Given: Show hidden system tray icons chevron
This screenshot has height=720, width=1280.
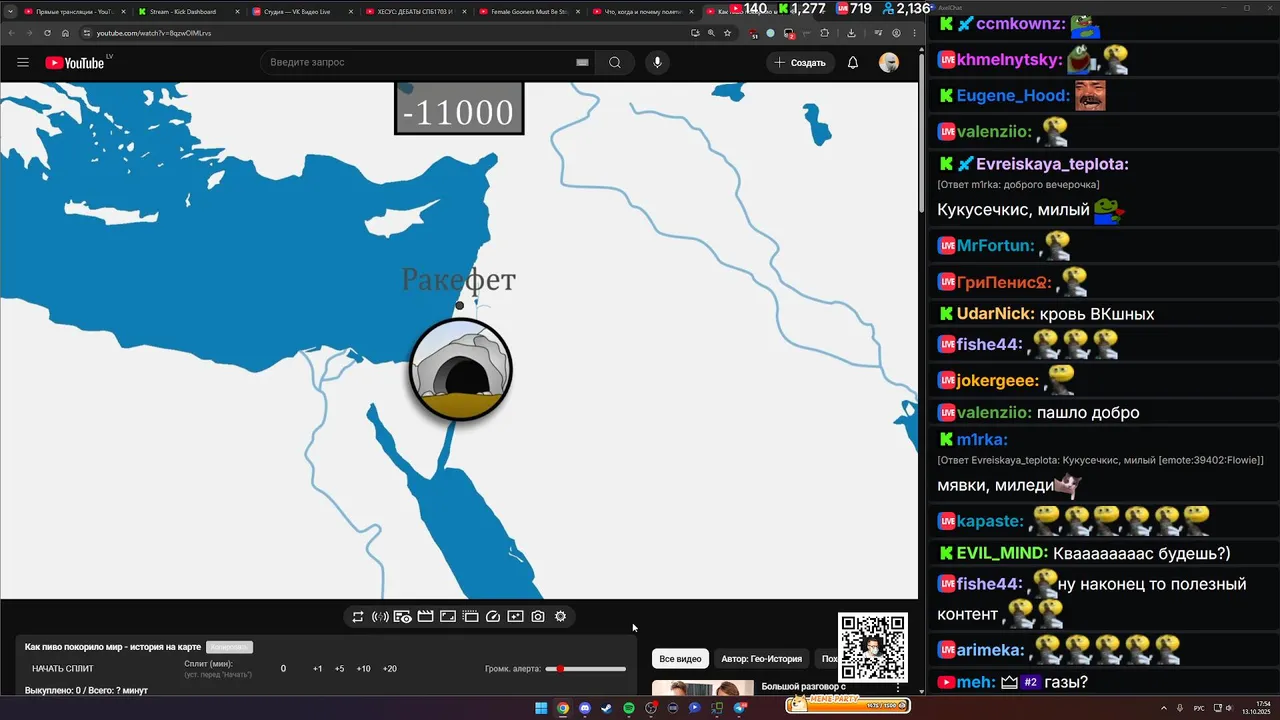Looking at the screenshot, I should (1162, 708).
